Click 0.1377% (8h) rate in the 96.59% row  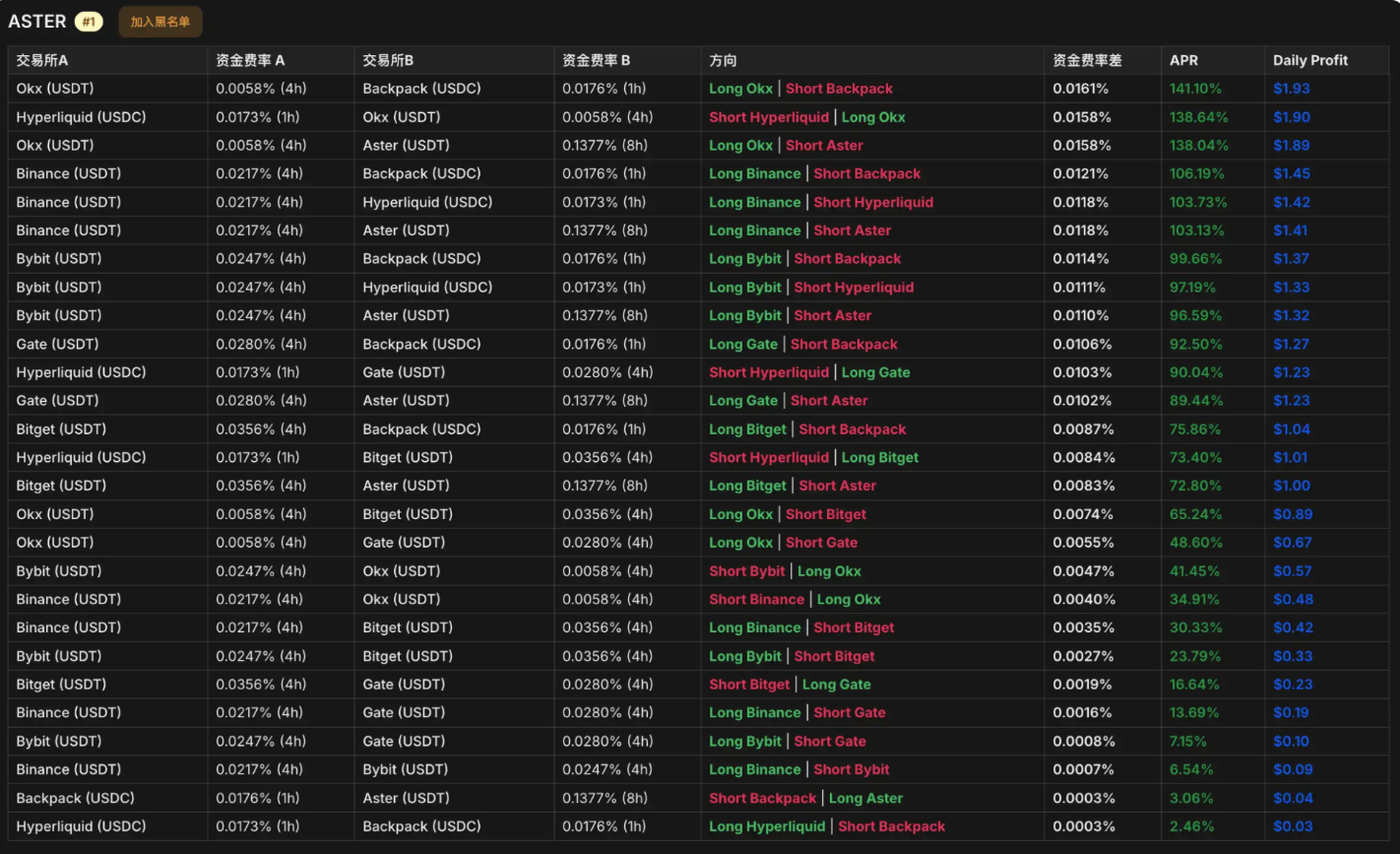pyautogui.click(x=605, y=316)
